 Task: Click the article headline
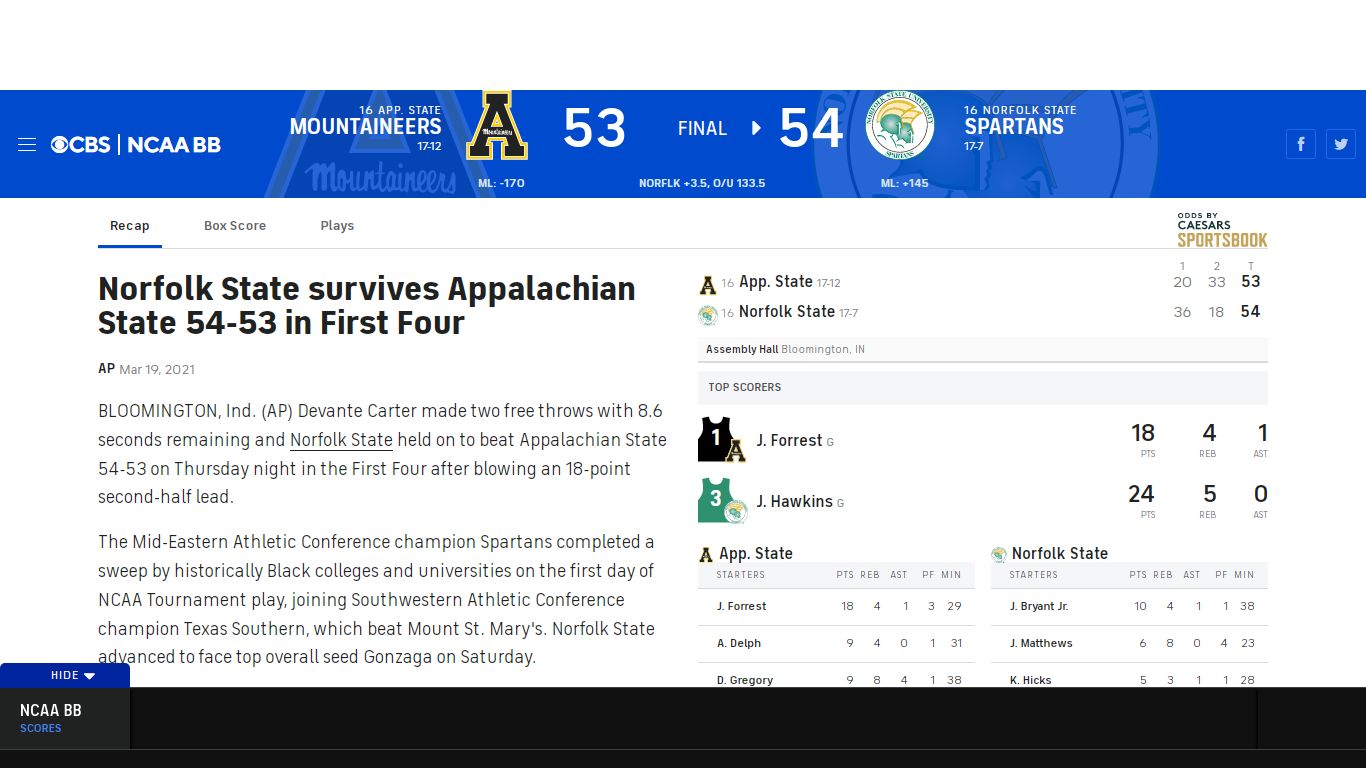click(x=367, y=306)
